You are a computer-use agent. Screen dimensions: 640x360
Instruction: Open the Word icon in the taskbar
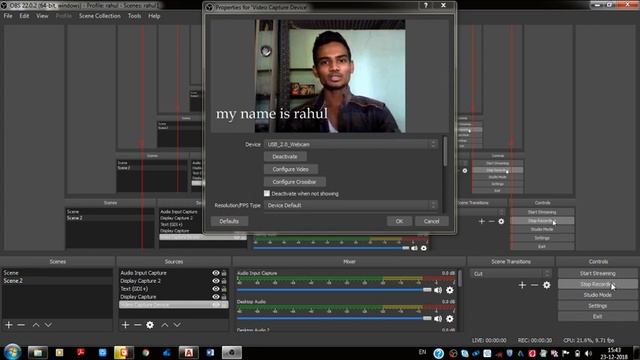pos(210,352)
